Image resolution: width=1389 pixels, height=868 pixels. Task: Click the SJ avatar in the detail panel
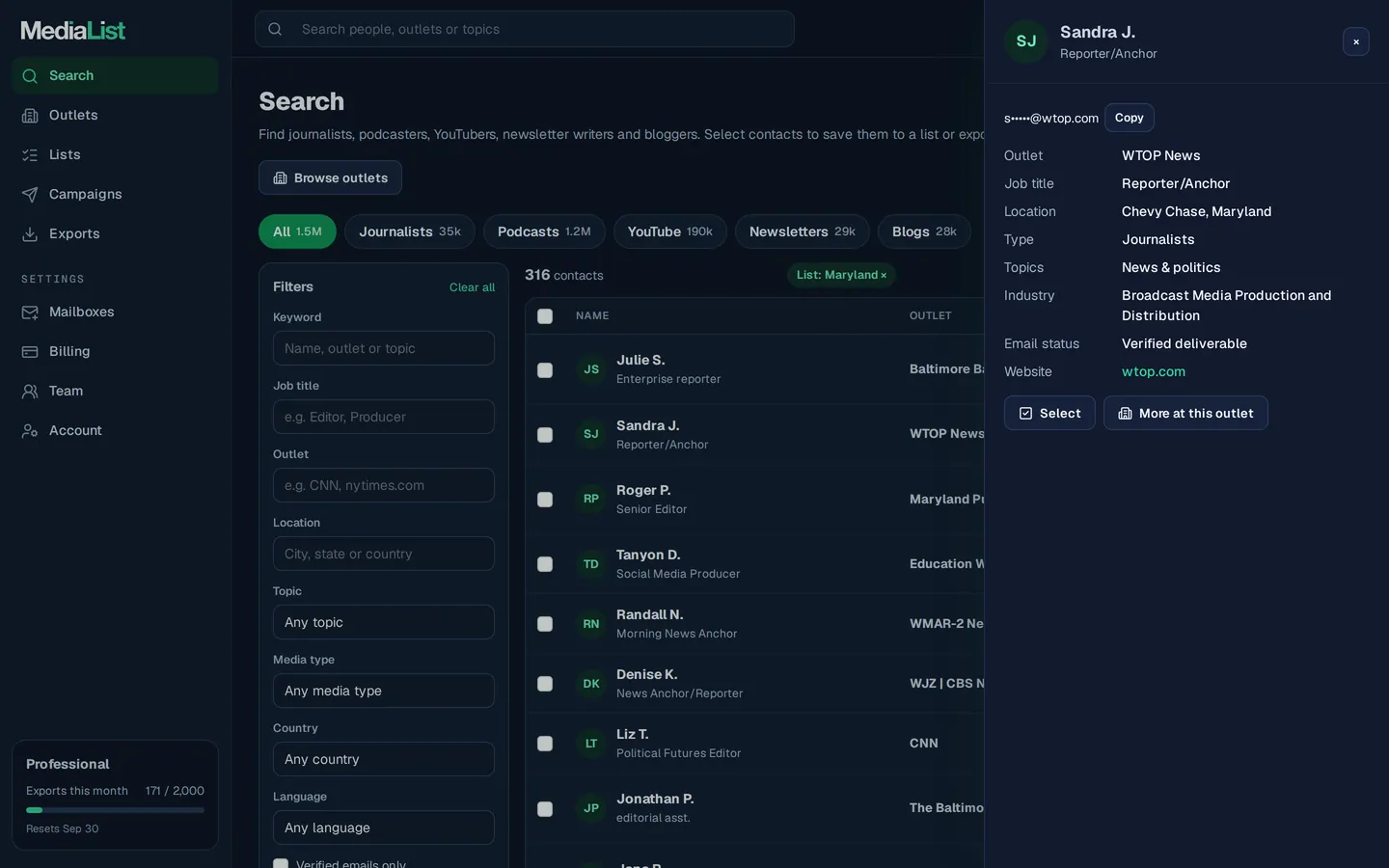coord(1026,41)
